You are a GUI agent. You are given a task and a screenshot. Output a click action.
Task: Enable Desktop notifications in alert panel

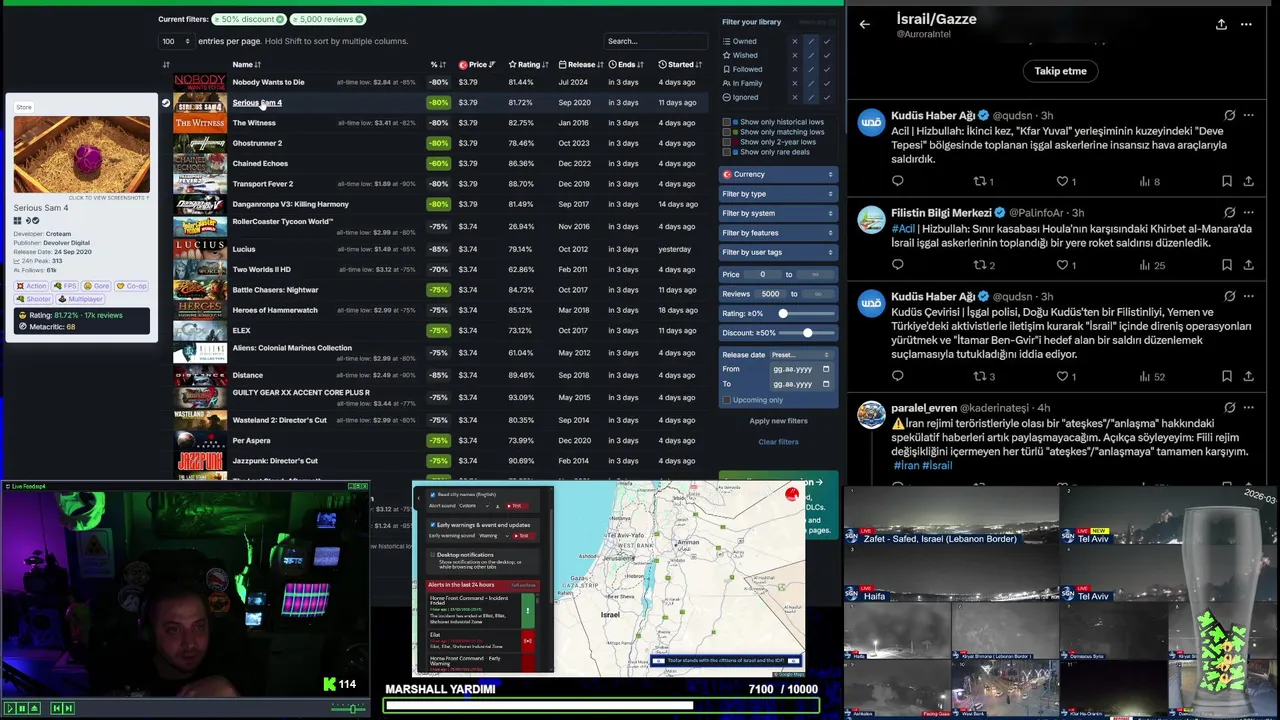432,554
